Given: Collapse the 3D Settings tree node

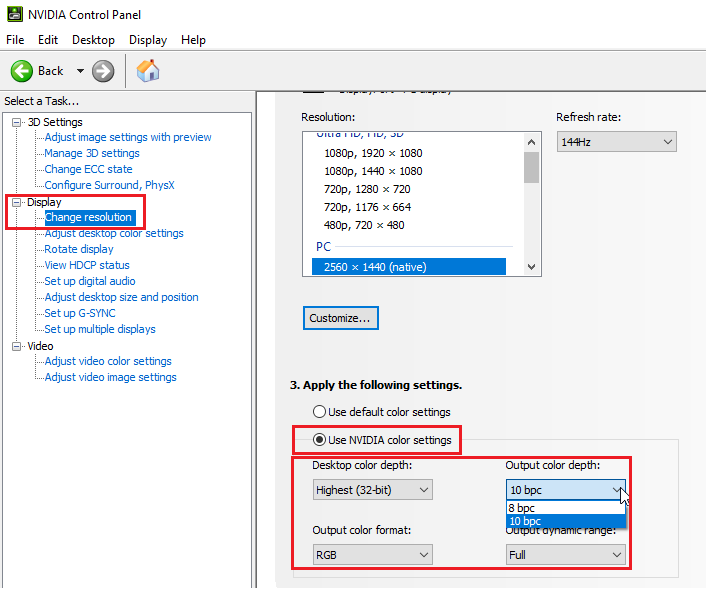Looking at the screenshot, I should pyautogui.click(x=16, y=122).
